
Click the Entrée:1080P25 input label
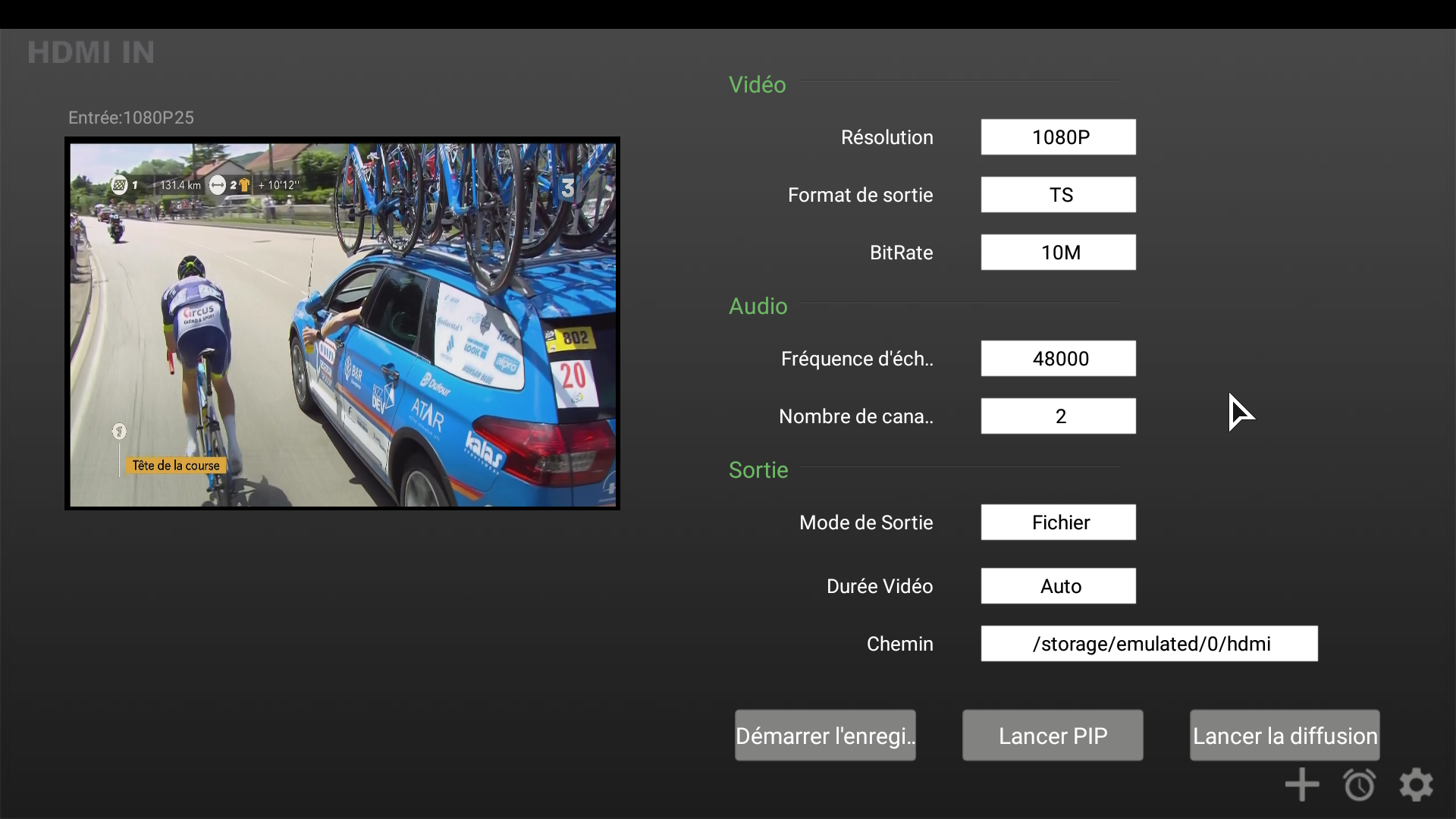coord(131,118)
